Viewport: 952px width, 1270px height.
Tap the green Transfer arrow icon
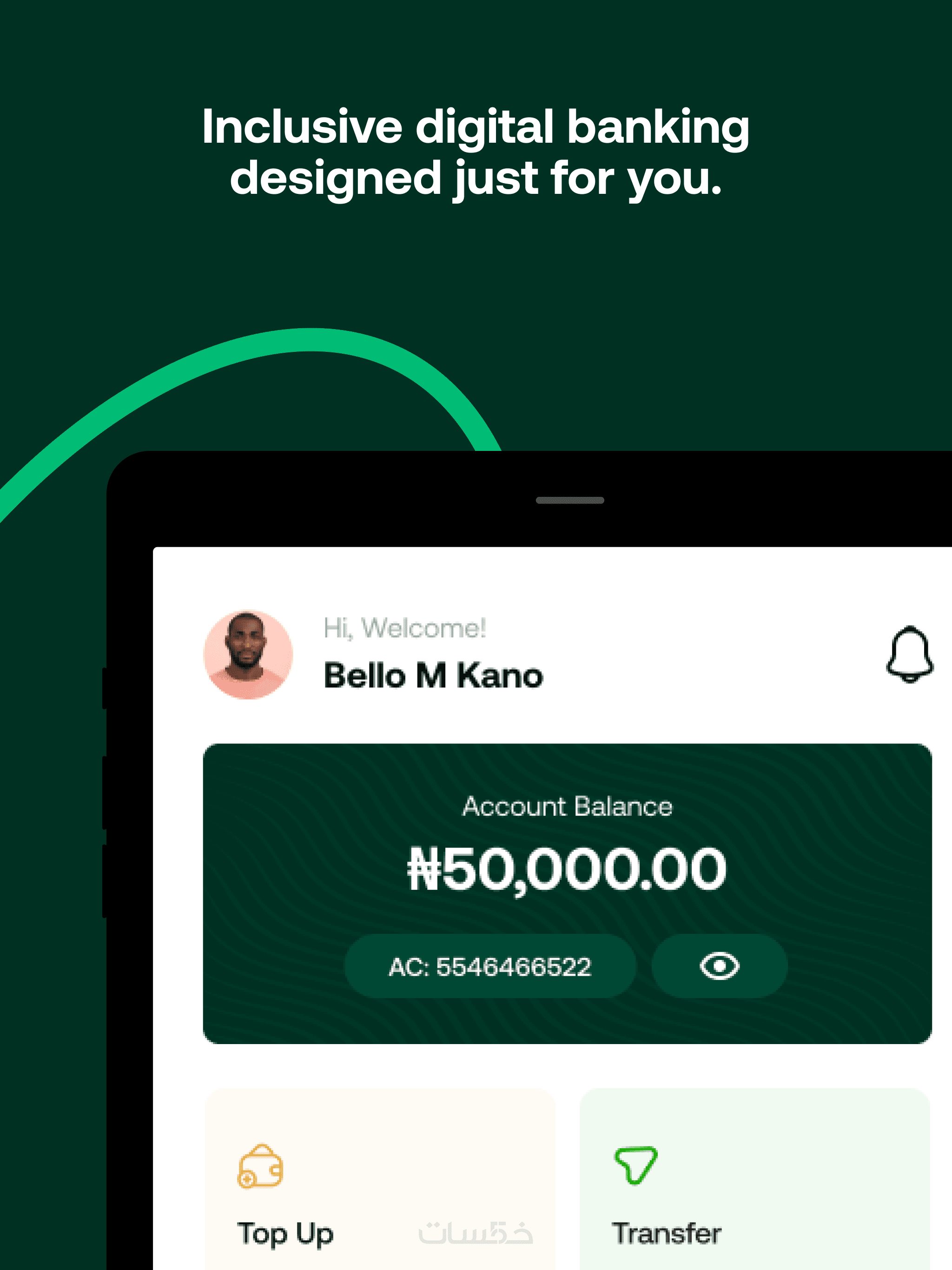[x=635, y=1165]
